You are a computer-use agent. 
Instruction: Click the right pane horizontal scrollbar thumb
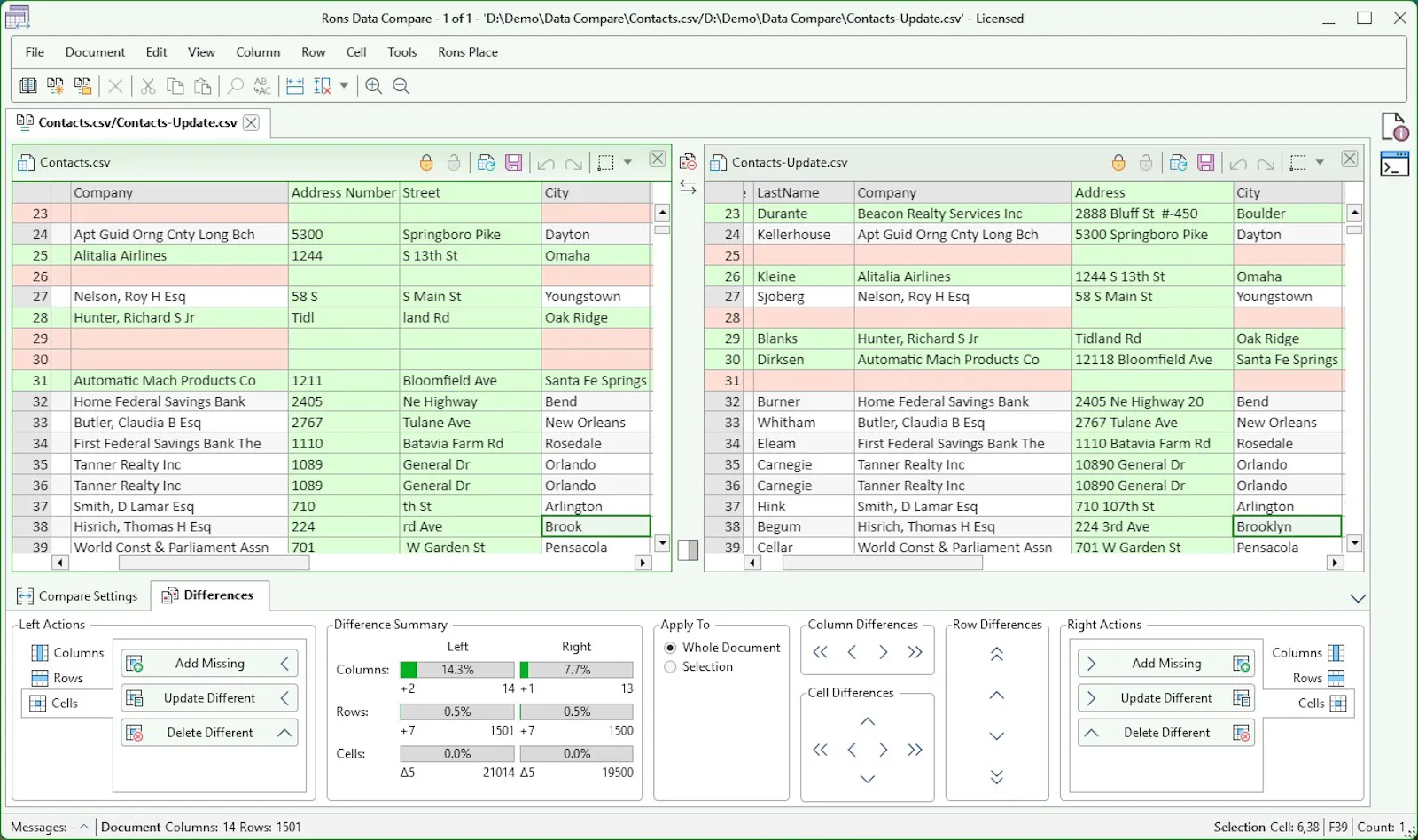click(883, 563)
